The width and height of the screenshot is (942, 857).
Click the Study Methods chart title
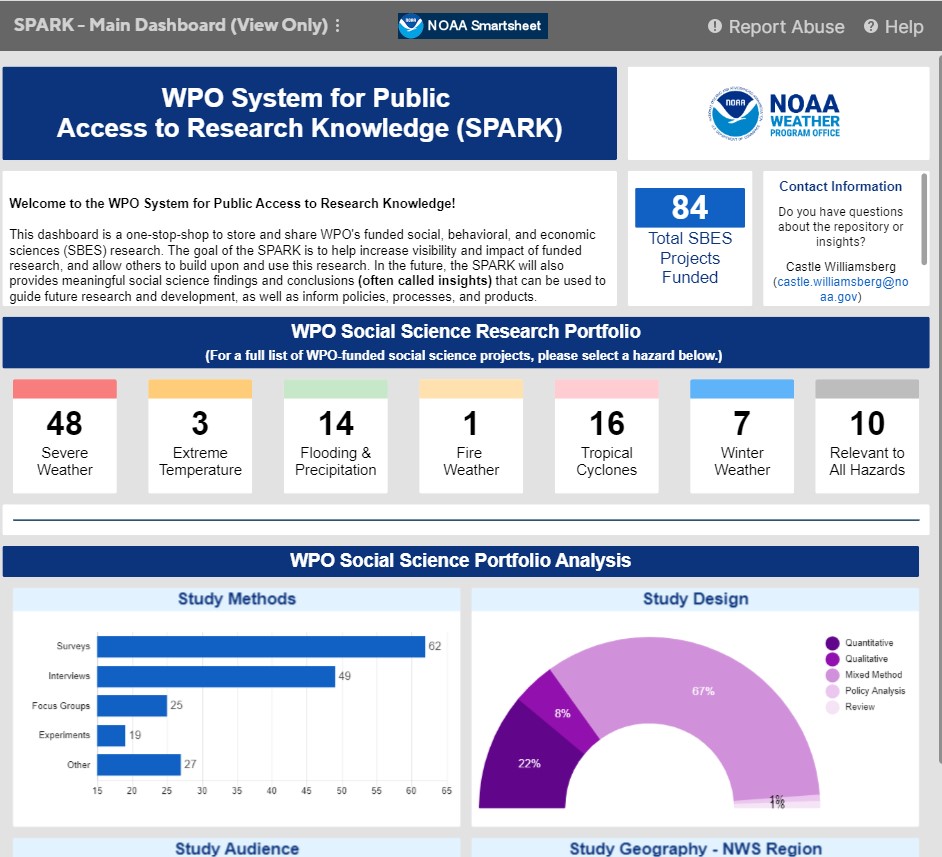click(237, 599)
